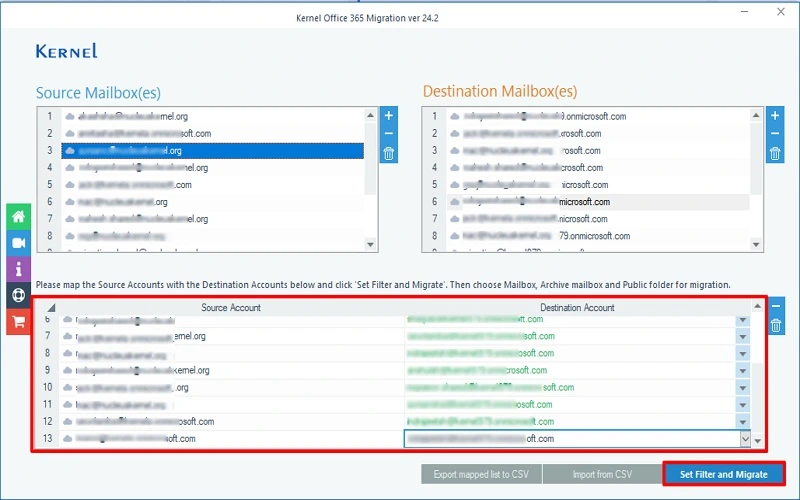Select destination mailbox row 8 ending 79.onmicrosoft.com

(x=598, y=236)
